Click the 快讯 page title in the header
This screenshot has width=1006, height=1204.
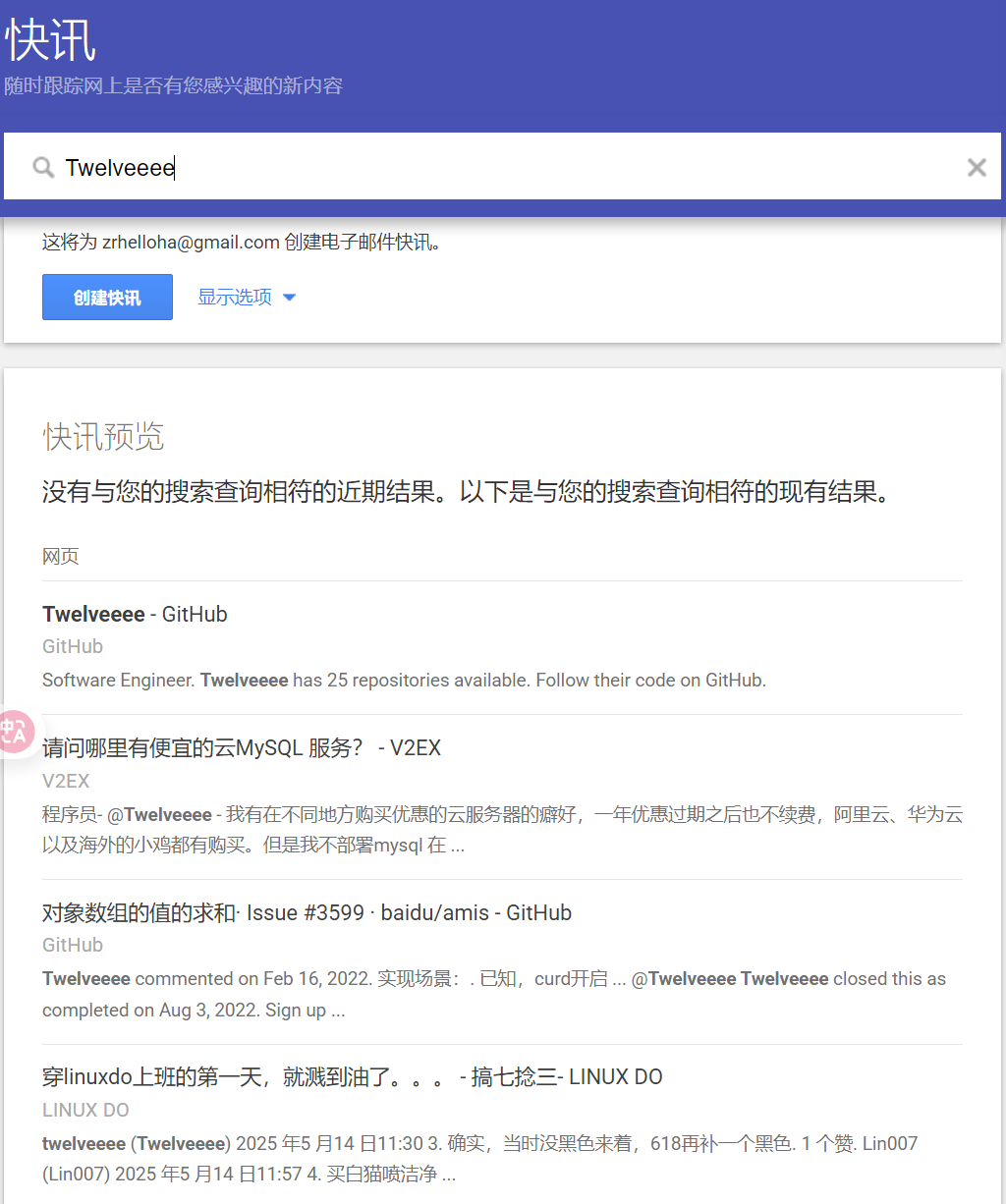50,40
